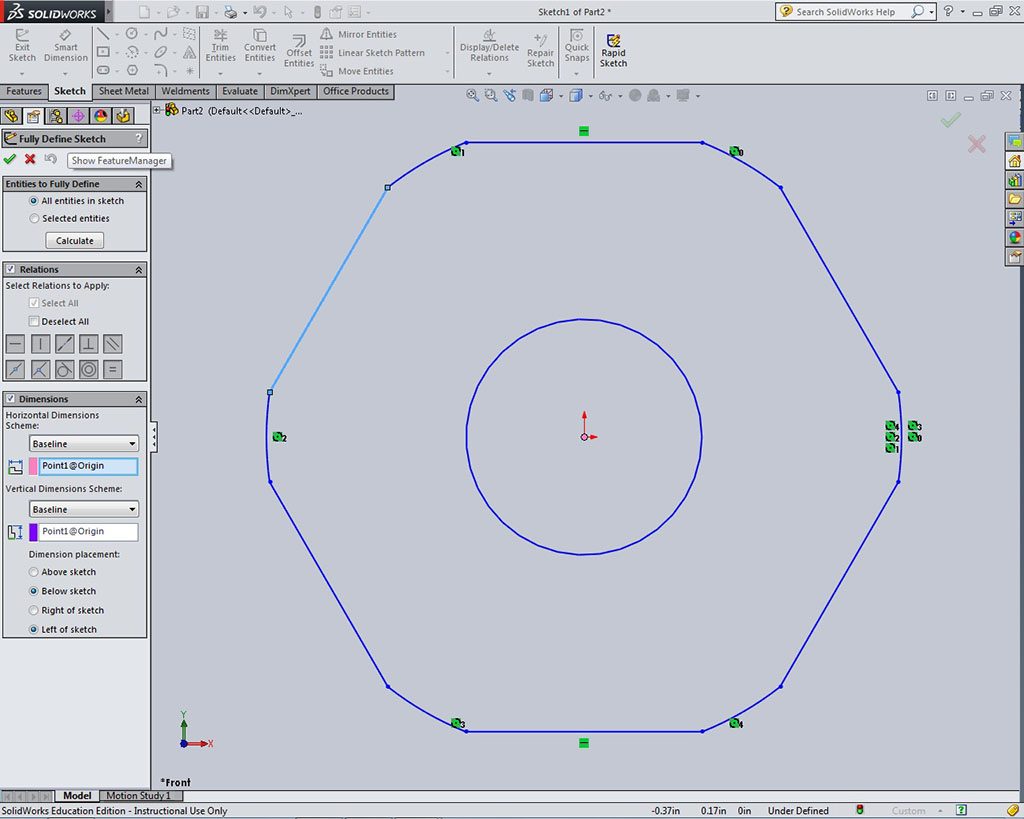Click the pink horizontal dimension color swatch
This screenshot has width=1024, height=819.
(x=33, y=466)
